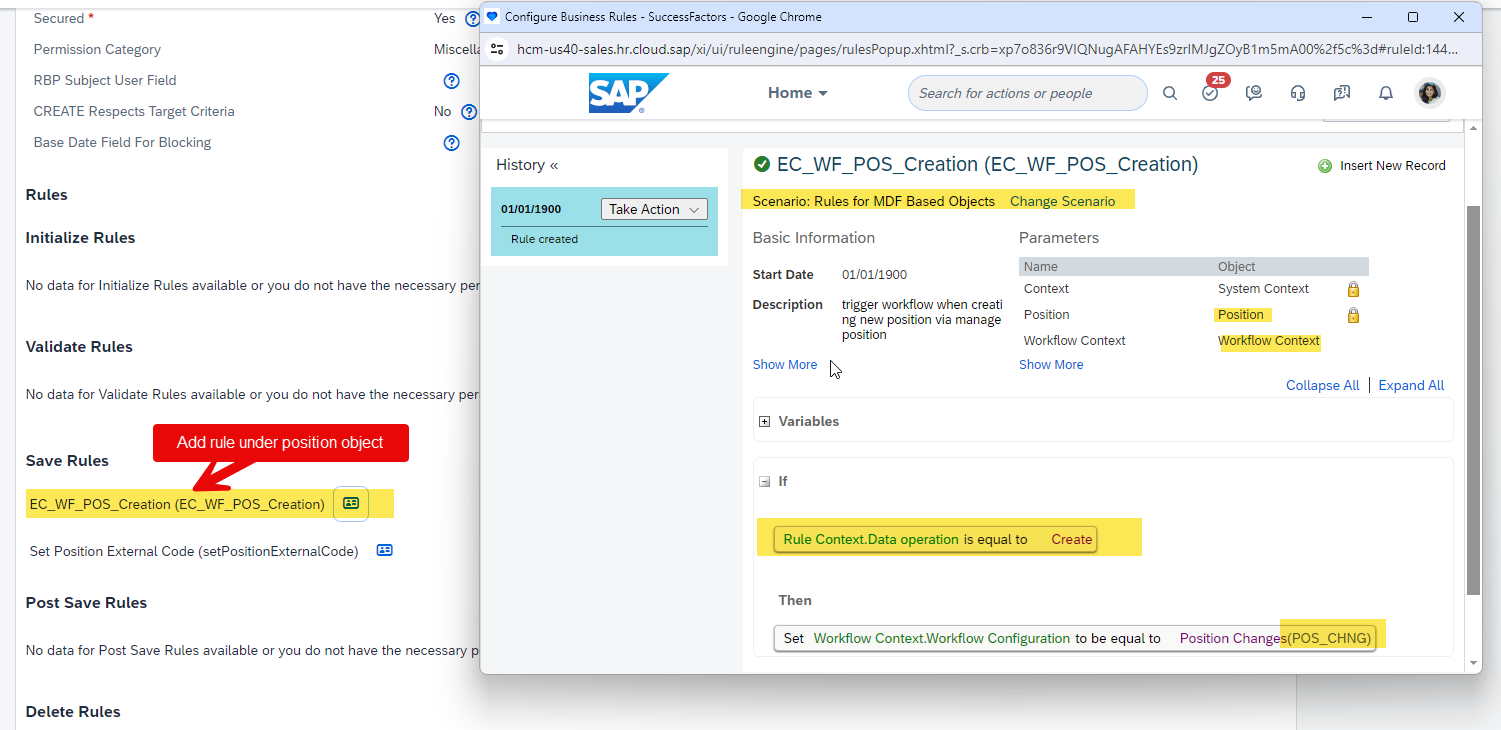1501x730 pixels.
Task: Click the Set Workflow Configuration action row
Action: [1075, 638]
